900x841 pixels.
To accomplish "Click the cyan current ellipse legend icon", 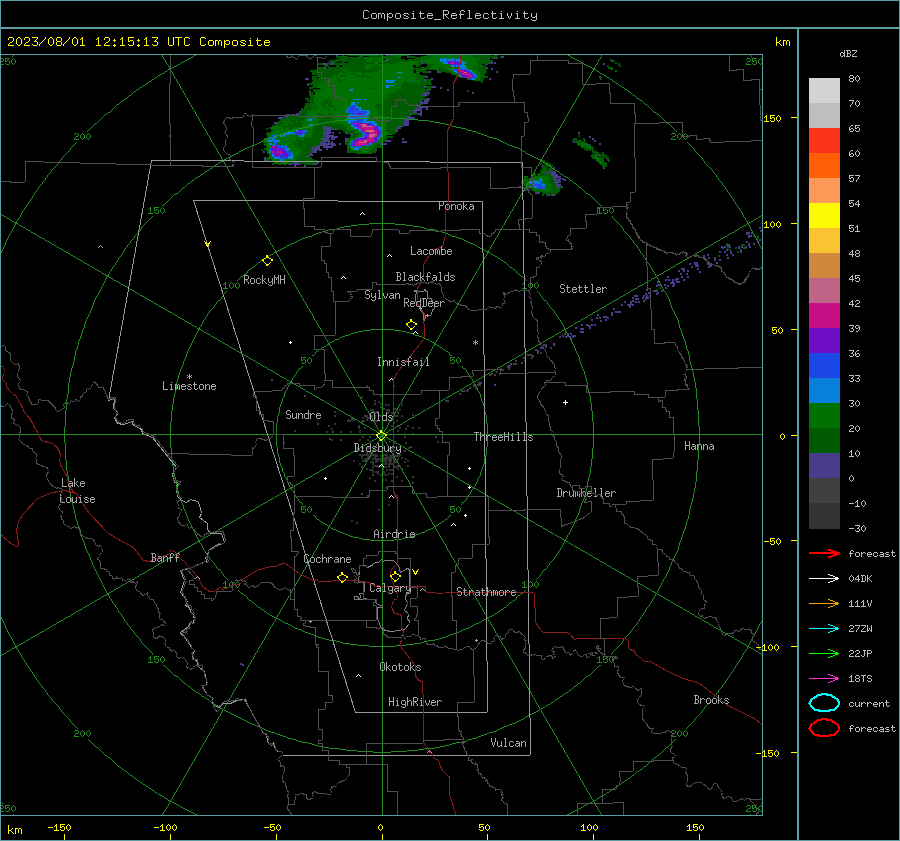I will [x=824, y=703].
